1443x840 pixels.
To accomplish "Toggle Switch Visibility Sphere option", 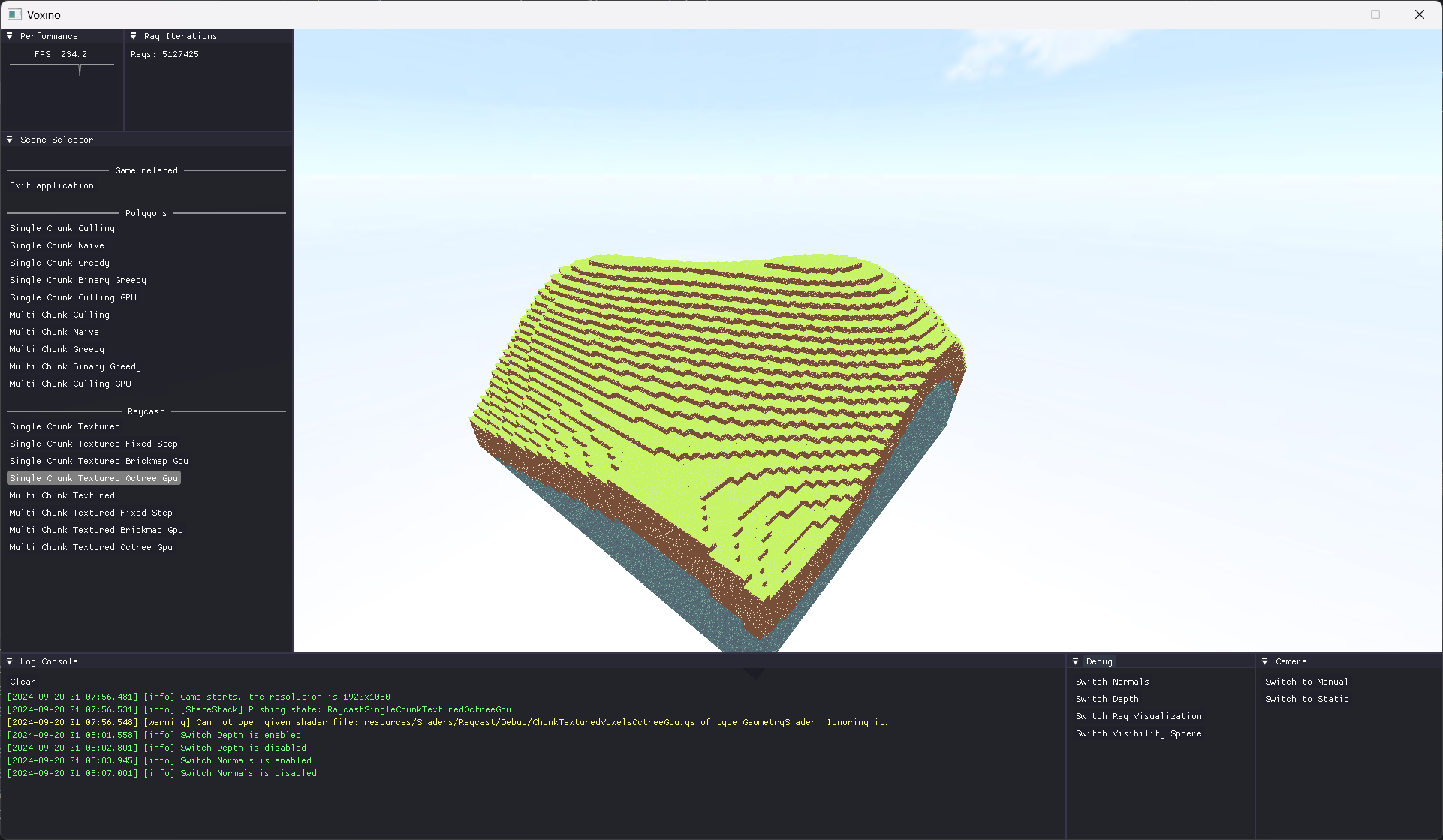I will point(1138,733).
